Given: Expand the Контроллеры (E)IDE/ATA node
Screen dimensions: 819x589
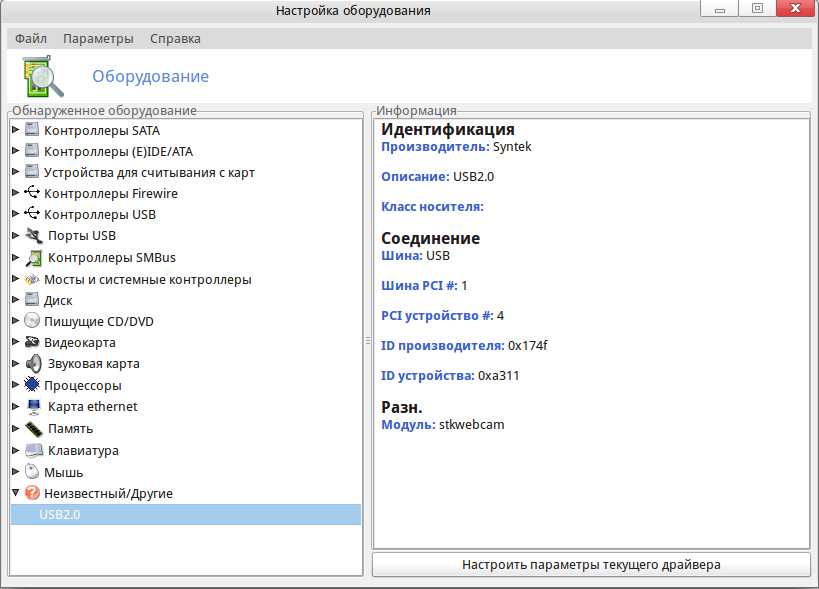Looking at the screenshot, I should (x=16, y=150).
